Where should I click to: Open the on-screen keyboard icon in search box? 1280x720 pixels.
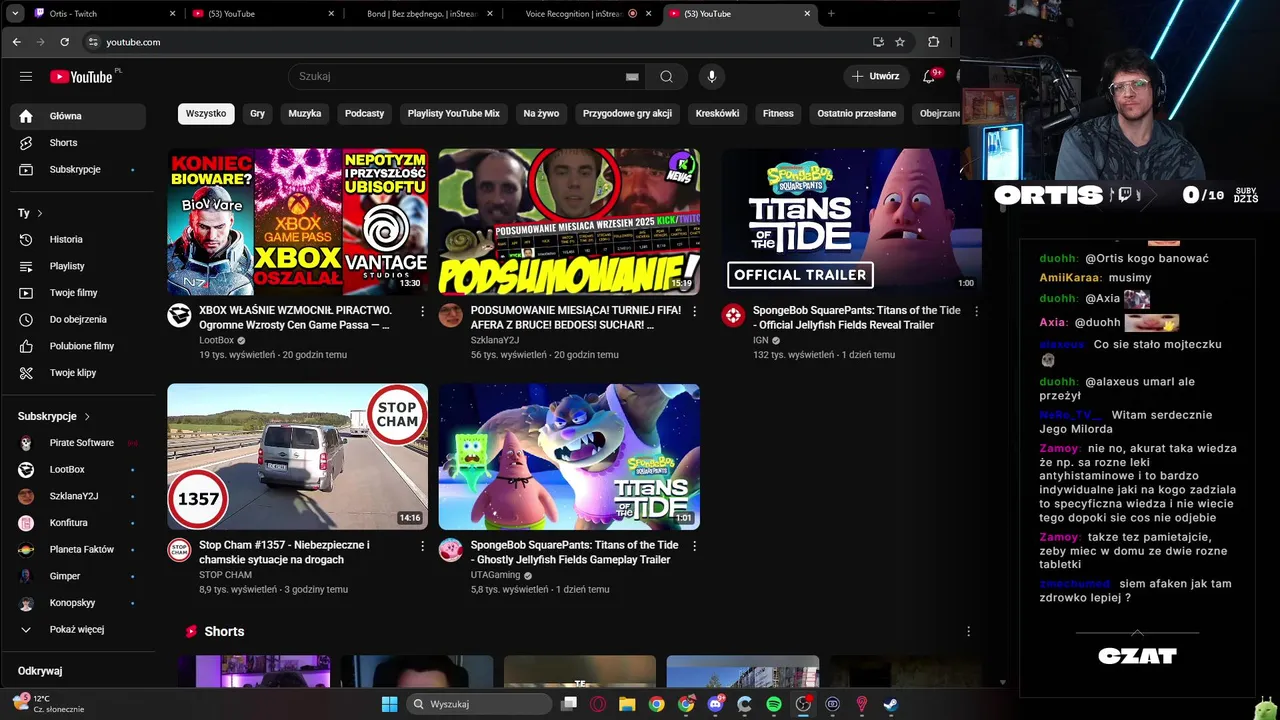pos(632,76)
